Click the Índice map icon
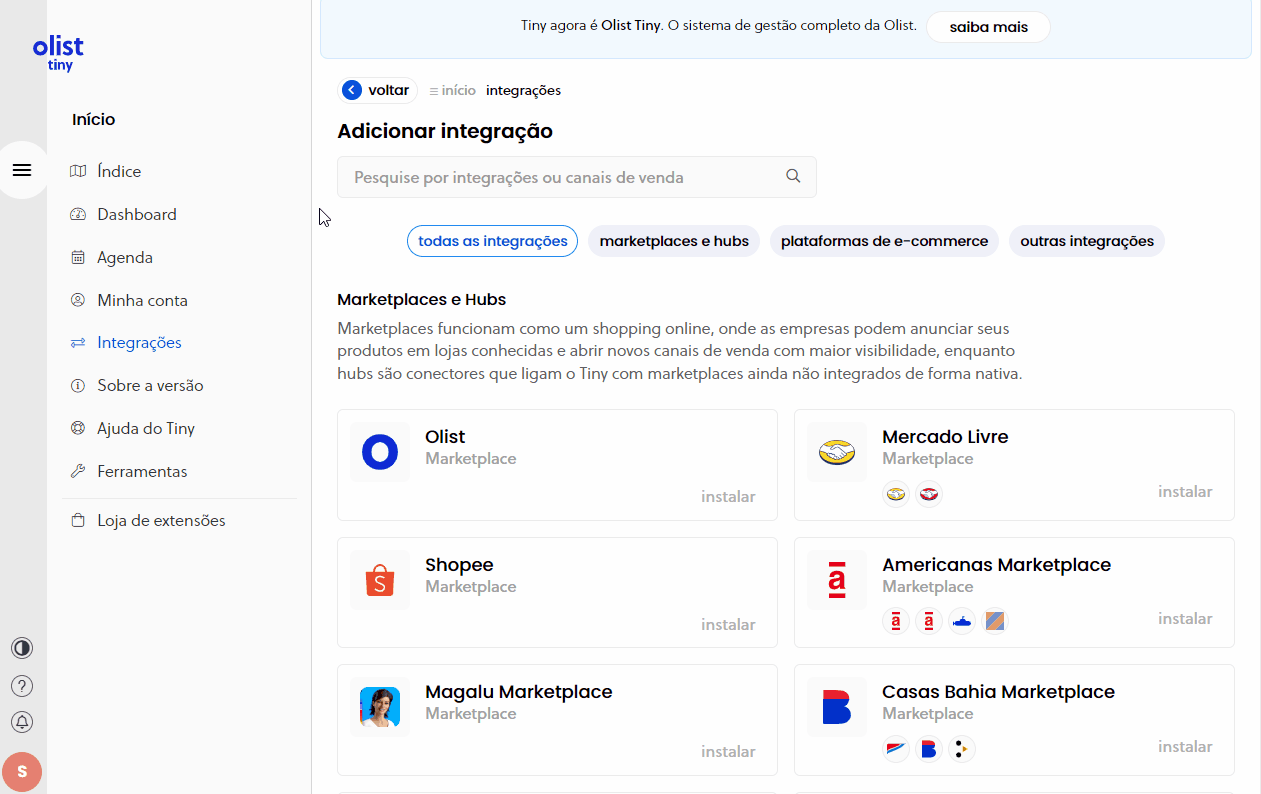The image size is (1261, 794). 78,171
